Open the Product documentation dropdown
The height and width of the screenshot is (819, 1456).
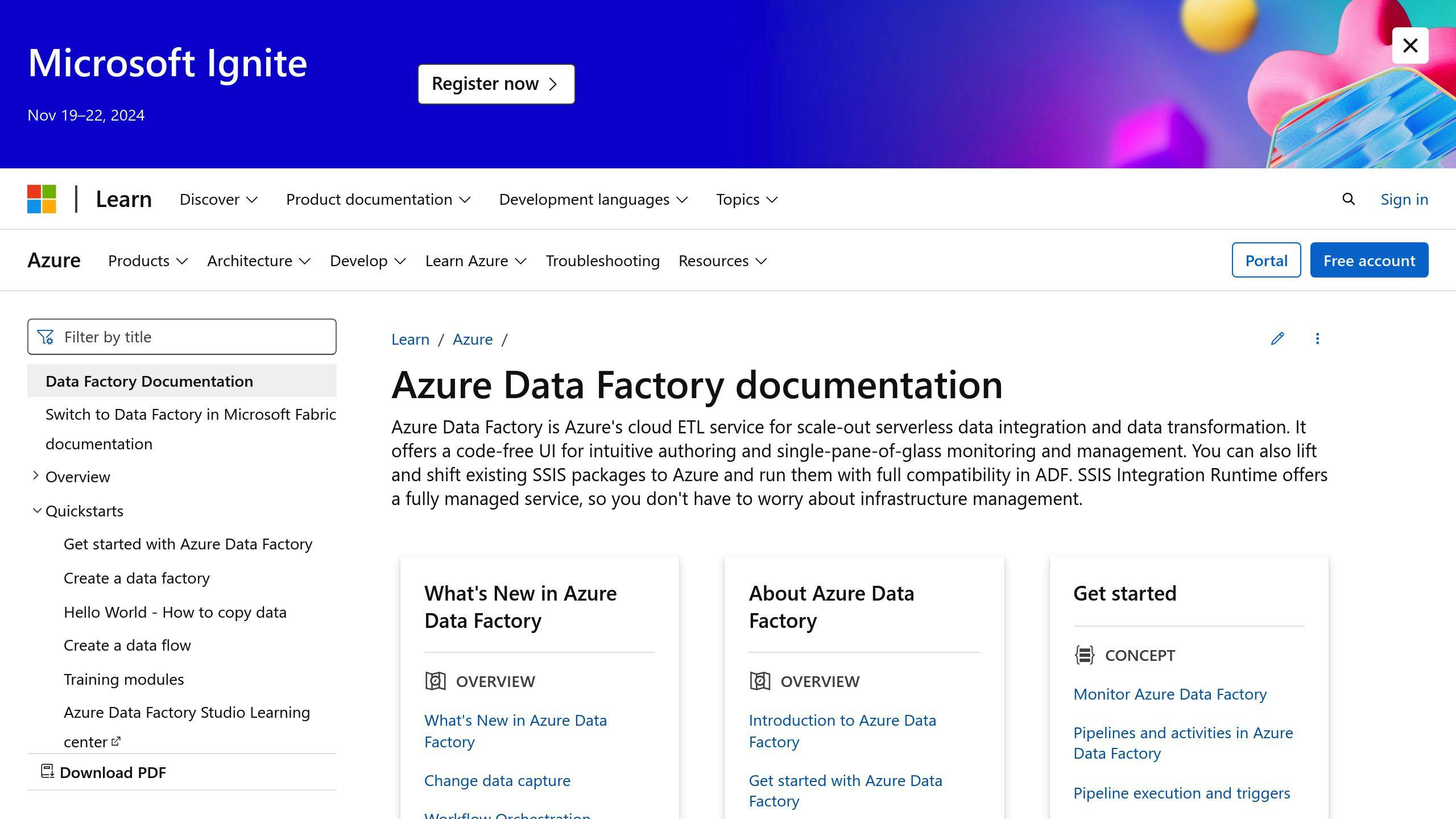point(378,199)
